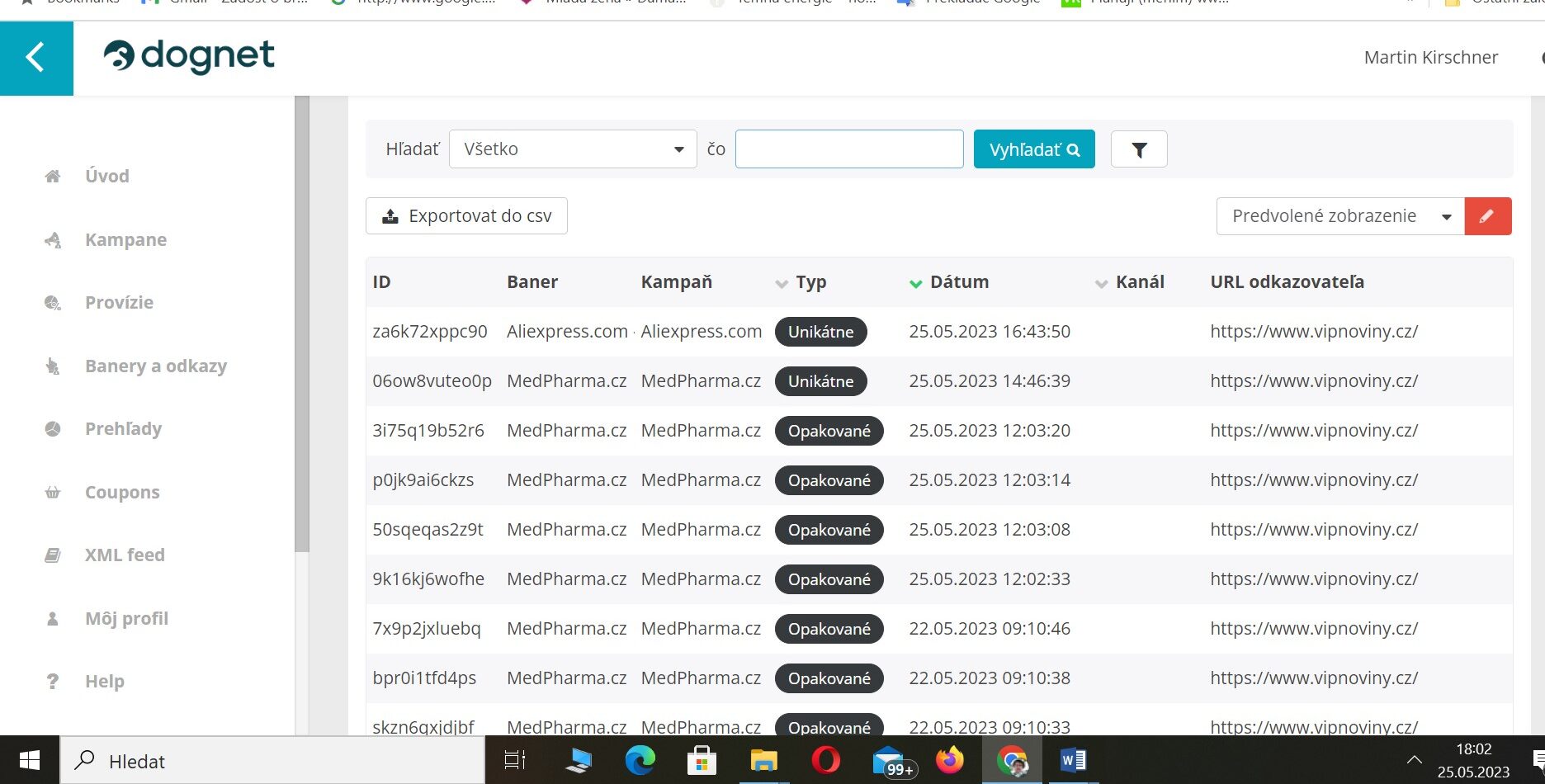Click Unikátne badge in 06ow8vuteo0p row

click(x=820, y=381)
